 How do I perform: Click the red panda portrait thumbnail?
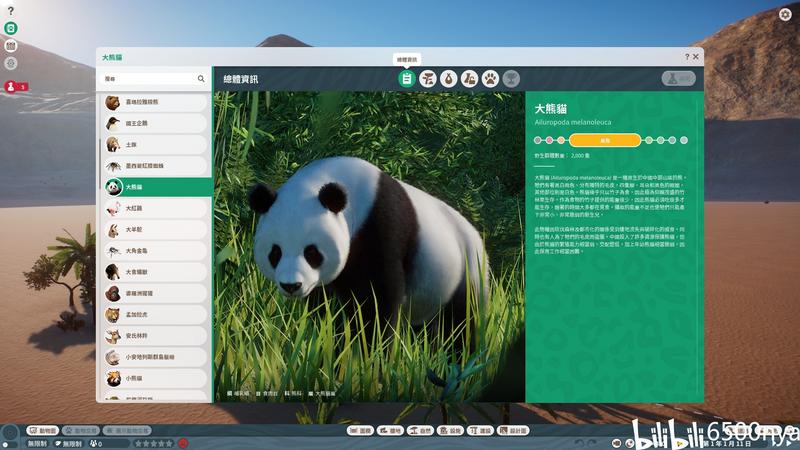113,379
